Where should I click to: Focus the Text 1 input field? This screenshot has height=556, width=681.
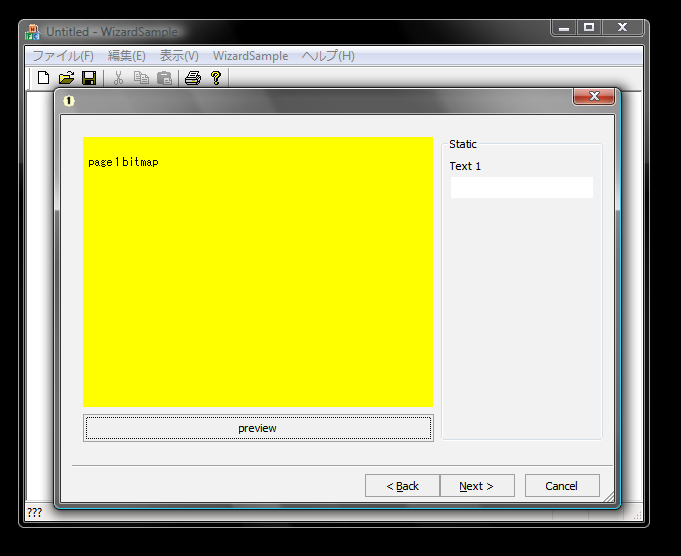(x=522, y=187)
